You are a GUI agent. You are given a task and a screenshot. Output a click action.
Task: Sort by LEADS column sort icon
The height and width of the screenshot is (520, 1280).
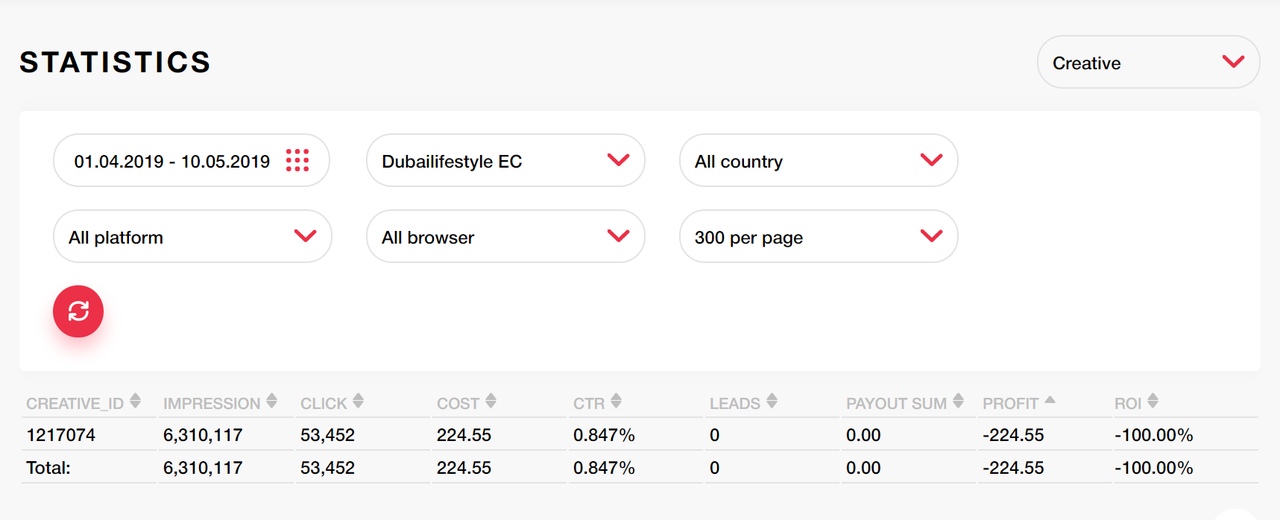point(772,402)
